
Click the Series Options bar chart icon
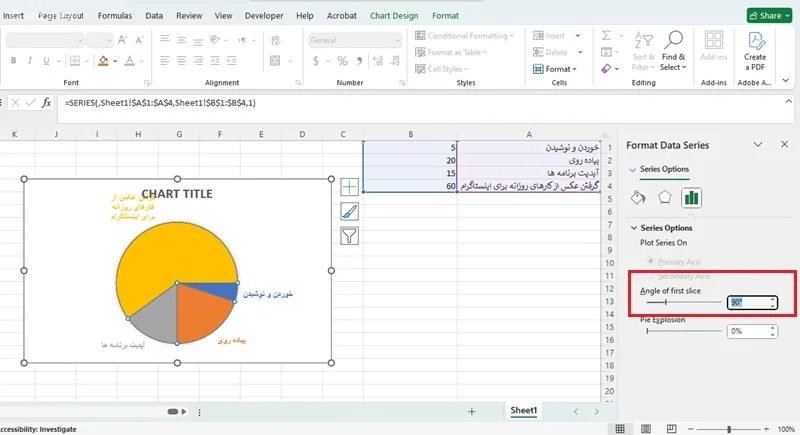tap(691, 197)
